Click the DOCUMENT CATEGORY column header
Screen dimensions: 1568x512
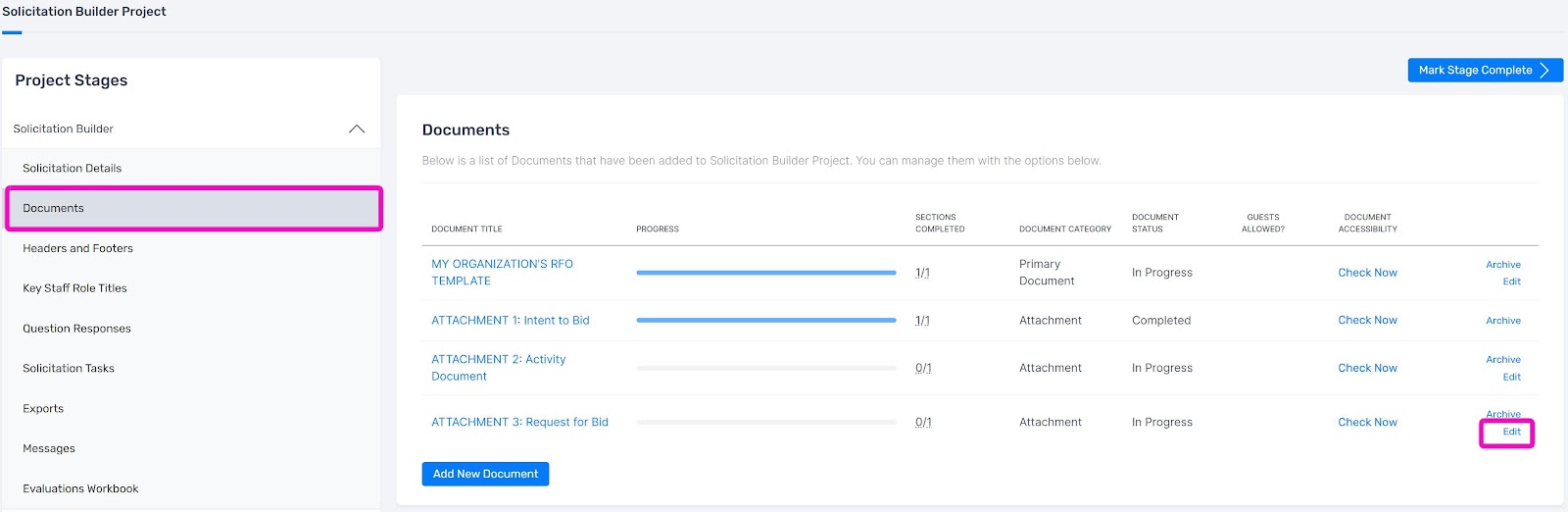pyautogui.click(x=1065, y=229)
